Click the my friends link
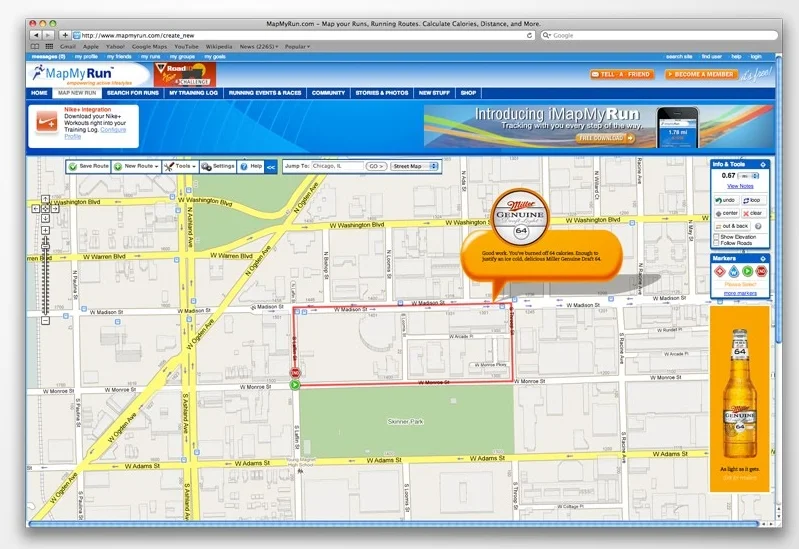Viewport: 799px width, 549px height. point(119,57)
